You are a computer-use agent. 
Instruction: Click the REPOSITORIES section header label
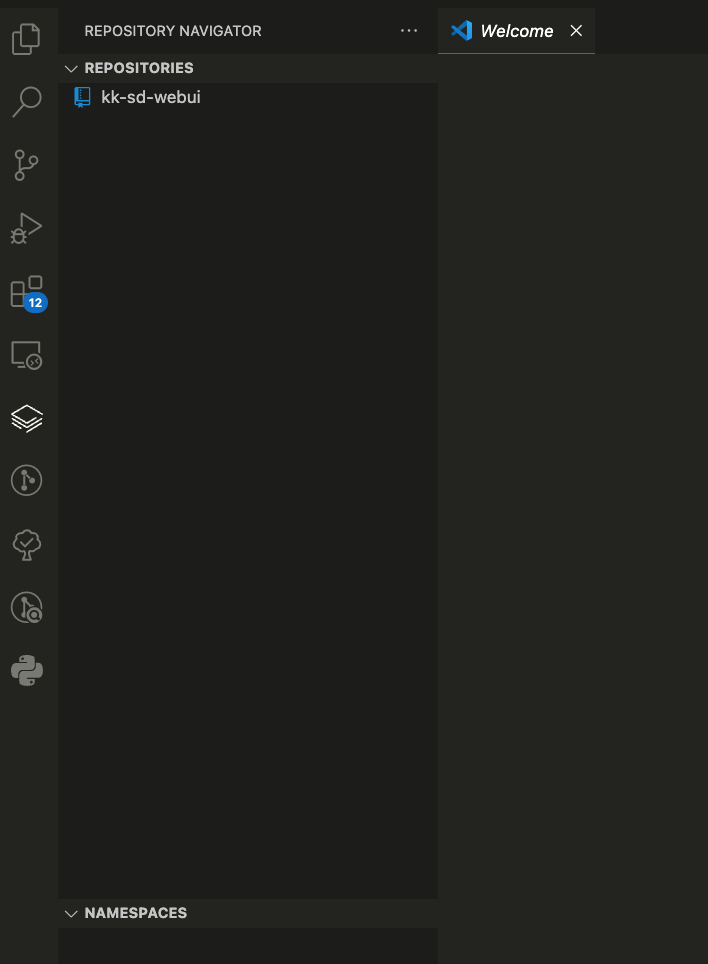[139, 68]
